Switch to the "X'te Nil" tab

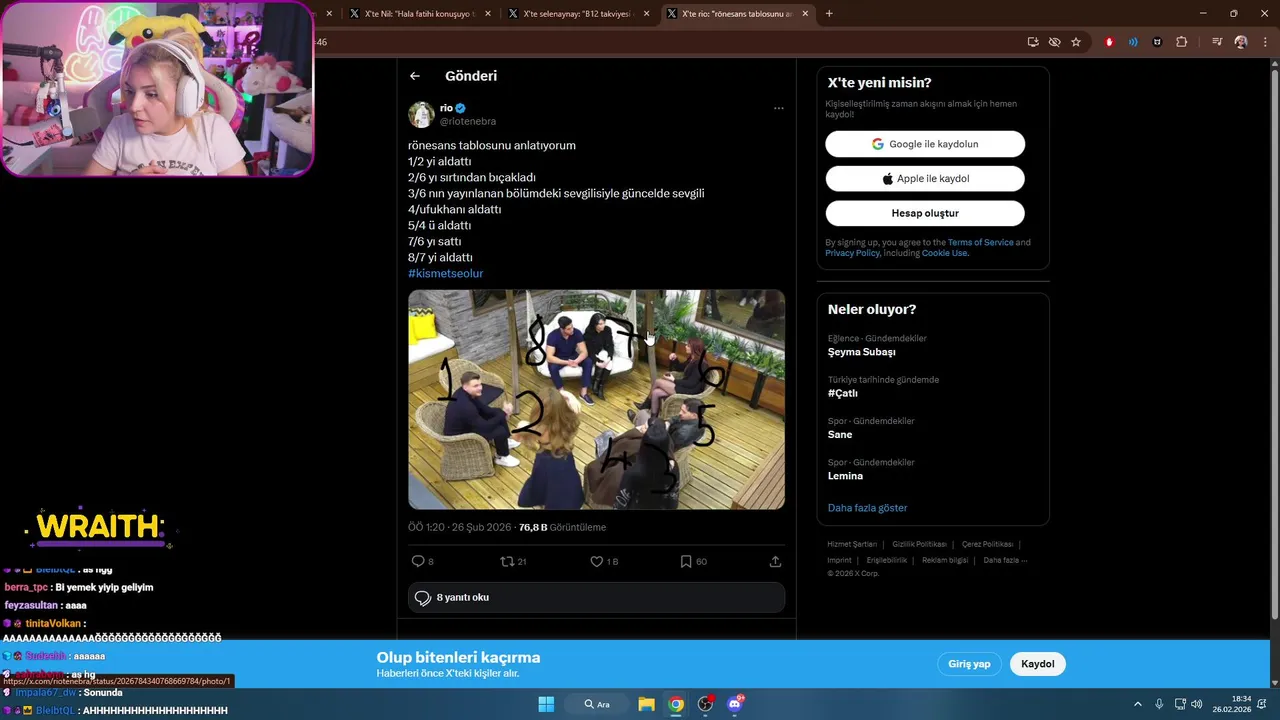(x=419, y=14)
